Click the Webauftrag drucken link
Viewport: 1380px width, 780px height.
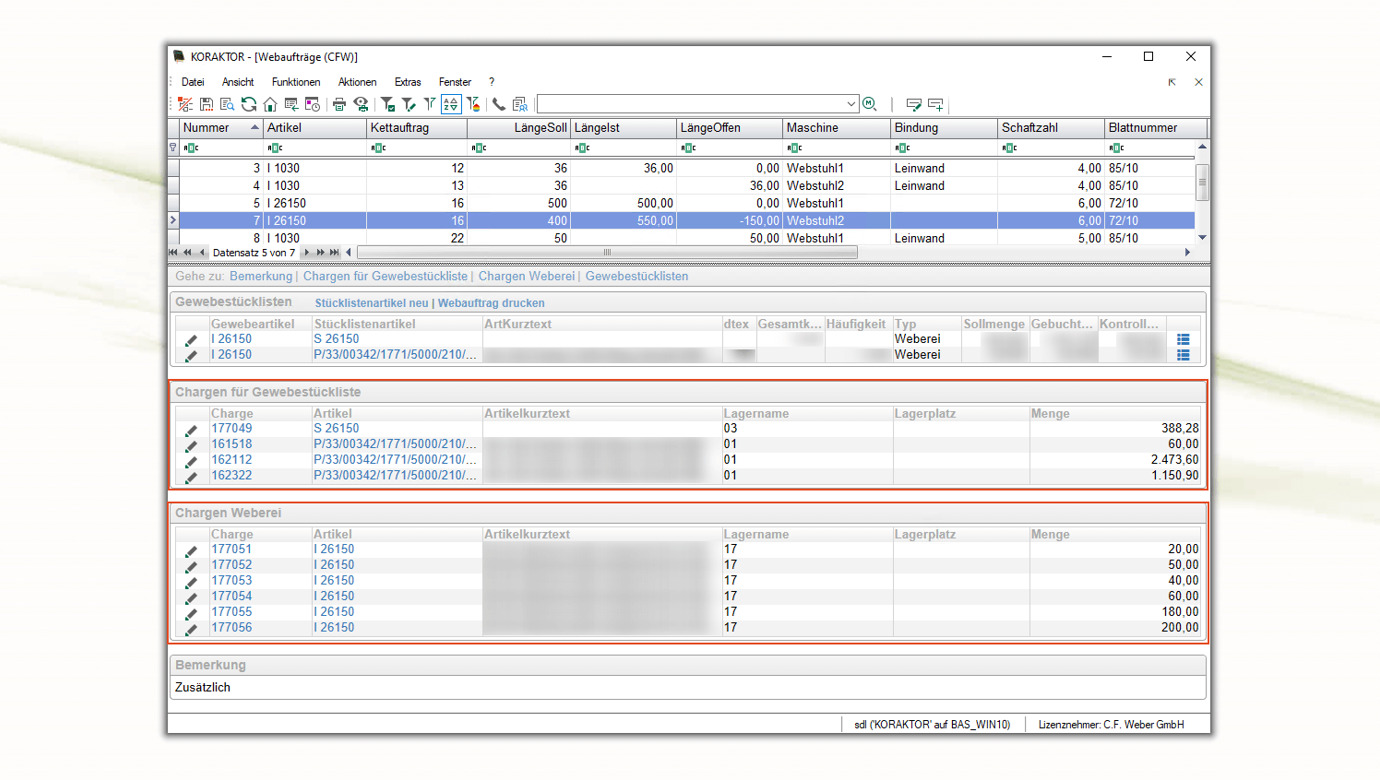[491, 303]
